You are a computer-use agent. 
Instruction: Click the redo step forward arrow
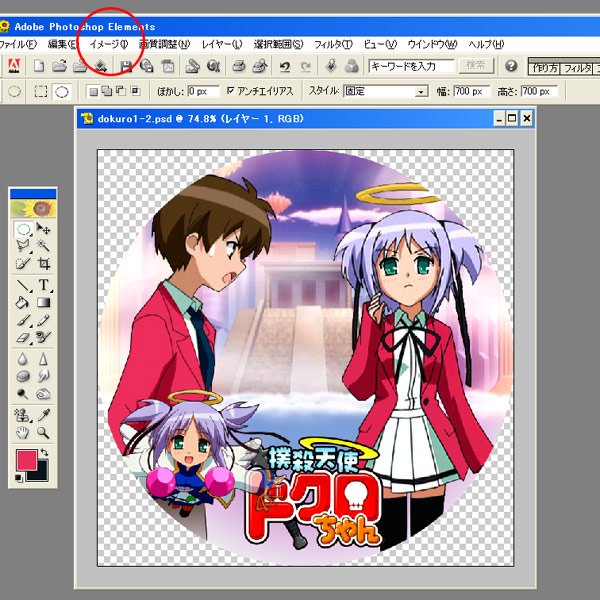click(305, 67)
